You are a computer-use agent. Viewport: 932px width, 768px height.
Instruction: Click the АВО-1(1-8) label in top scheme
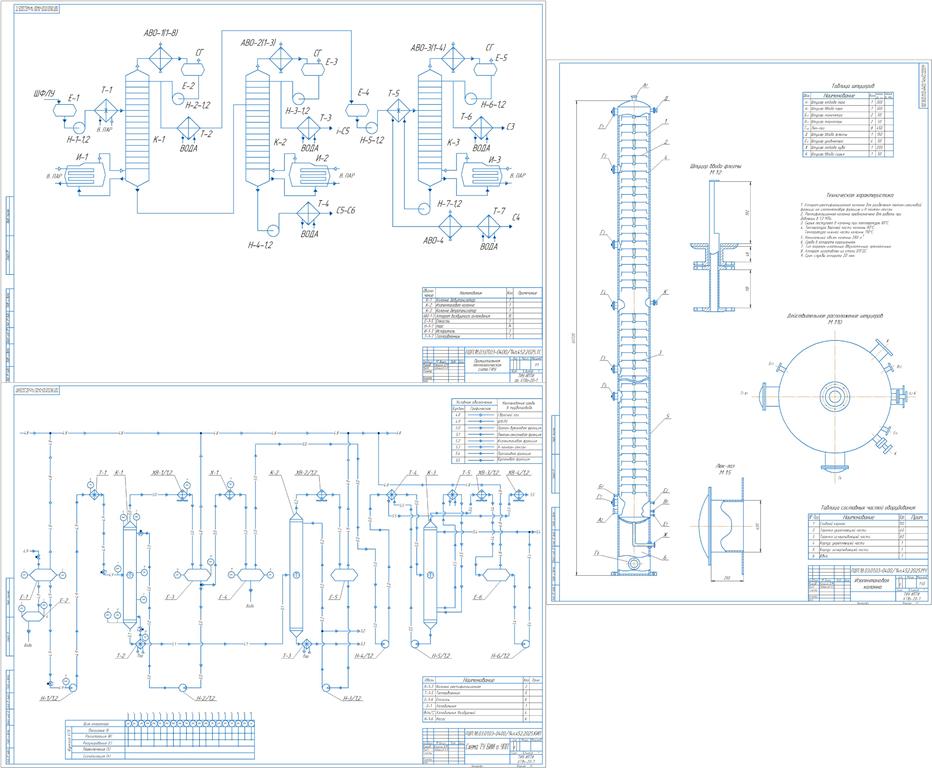point(161,34)
